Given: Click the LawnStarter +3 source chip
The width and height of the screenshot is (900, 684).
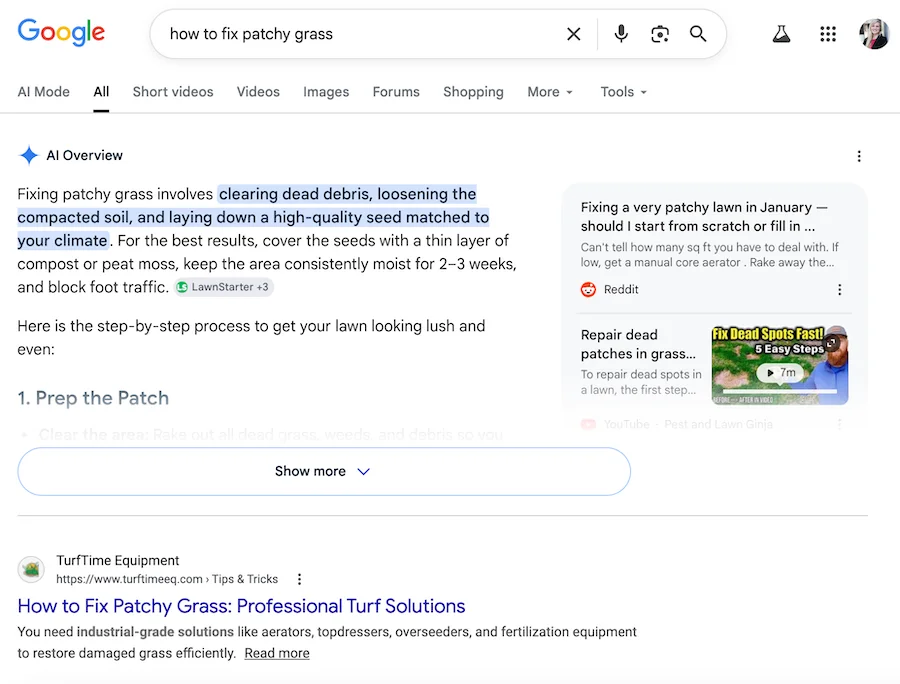Looking at the screenshot, I should tap(223, 287).
